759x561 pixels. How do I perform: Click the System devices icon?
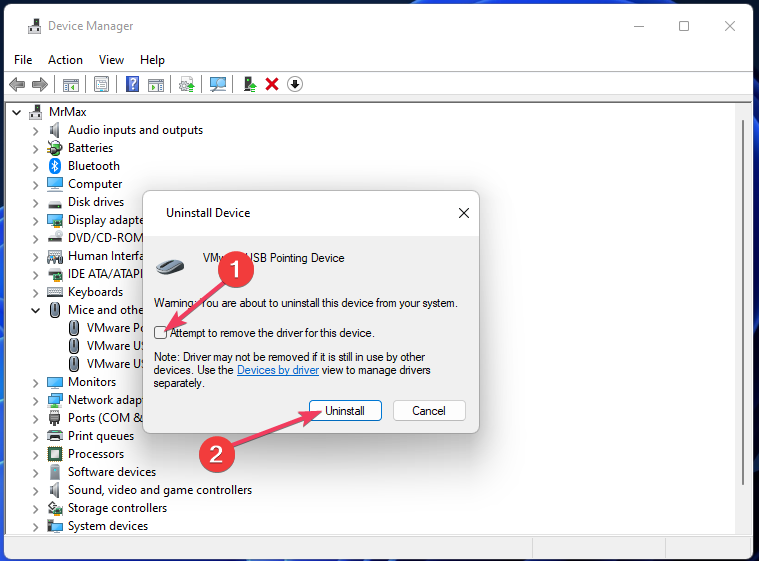click(x=55, y=526)
